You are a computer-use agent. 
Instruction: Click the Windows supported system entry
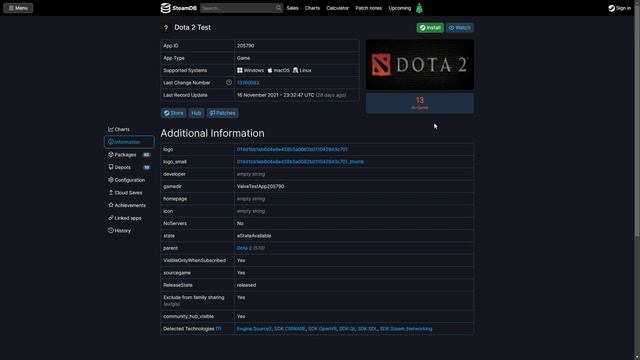(x=251, y=70)
